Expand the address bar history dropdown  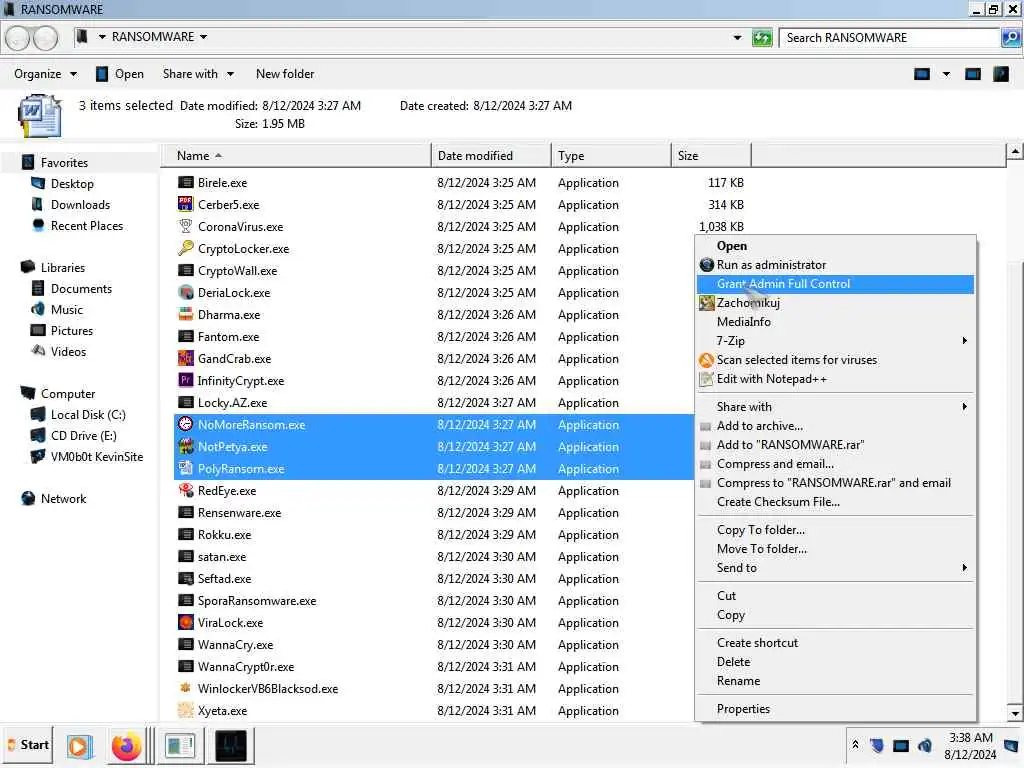pyautogui.click(x=737, y=38)
